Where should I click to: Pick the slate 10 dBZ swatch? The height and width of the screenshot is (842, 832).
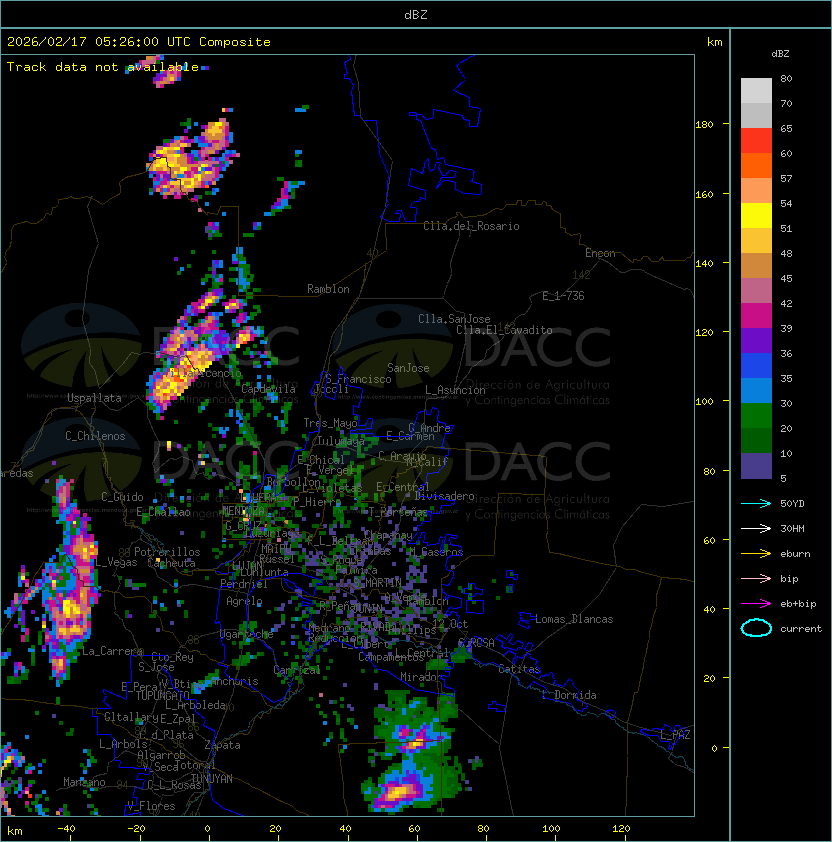[756, 466]
